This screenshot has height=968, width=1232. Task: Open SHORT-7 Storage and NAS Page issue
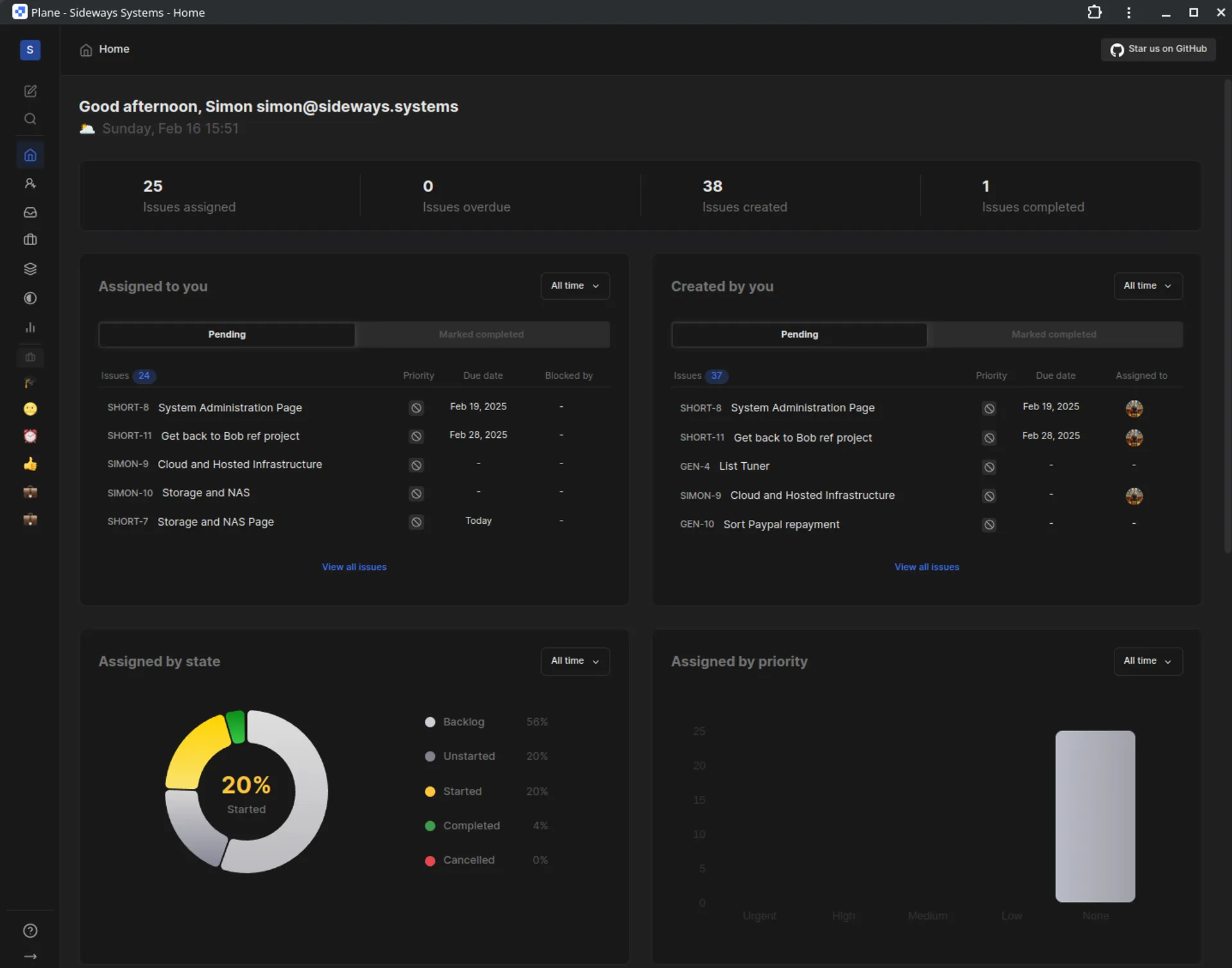click(x=216, y=522)
